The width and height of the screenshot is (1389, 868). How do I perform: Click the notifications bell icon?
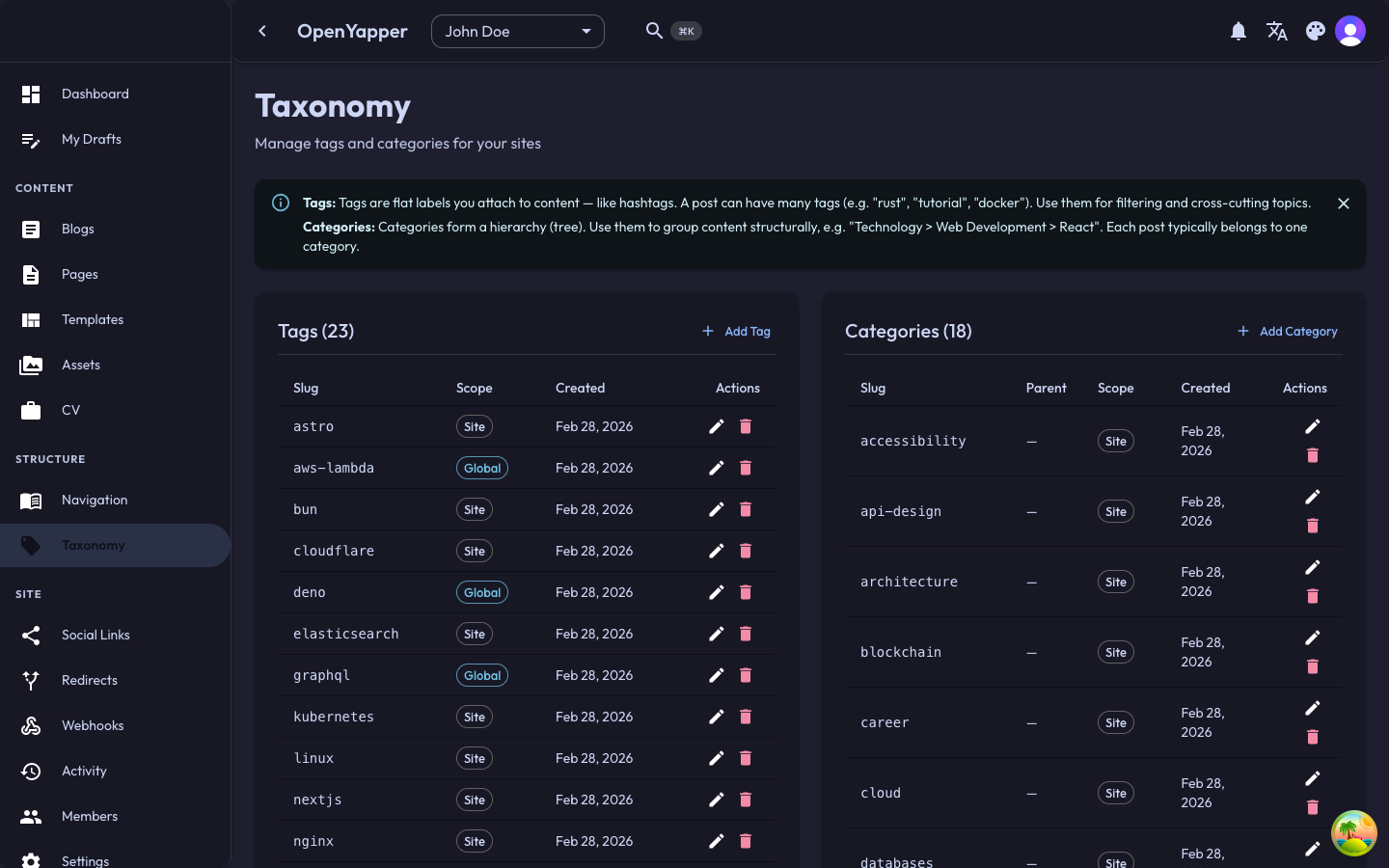(1239, 32)
